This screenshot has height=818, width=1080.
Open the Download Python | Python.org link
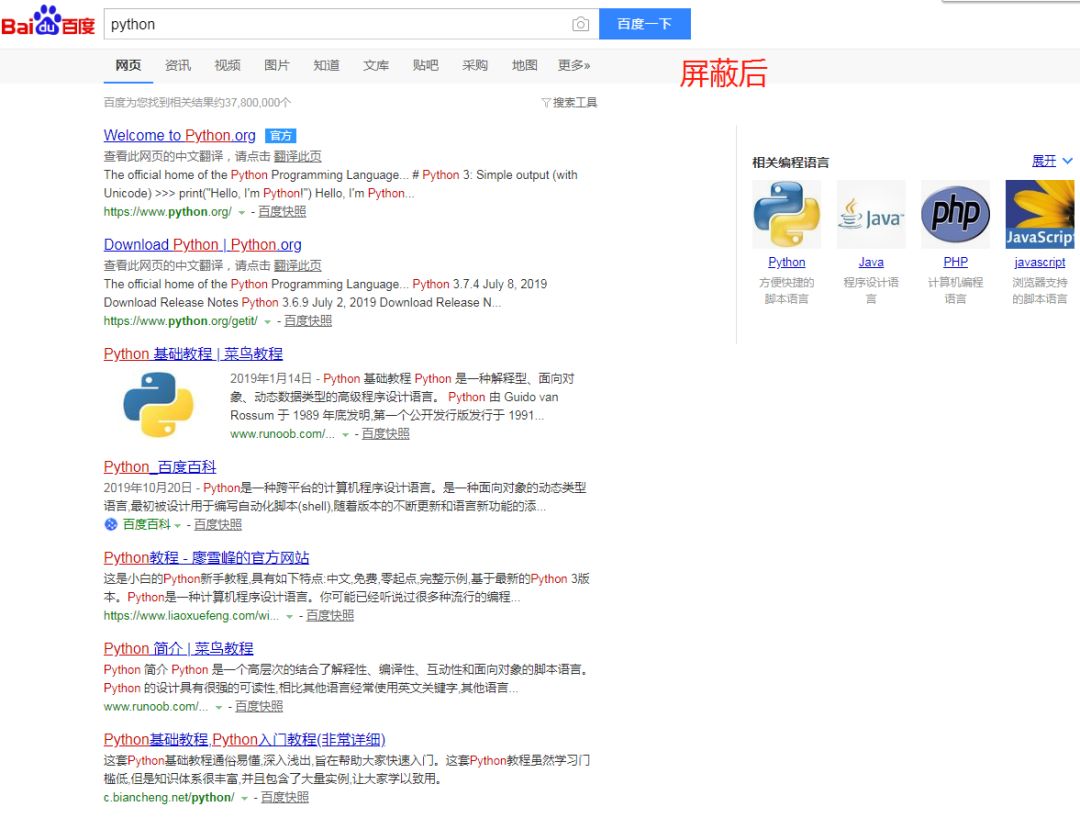(x=204, y=244)
